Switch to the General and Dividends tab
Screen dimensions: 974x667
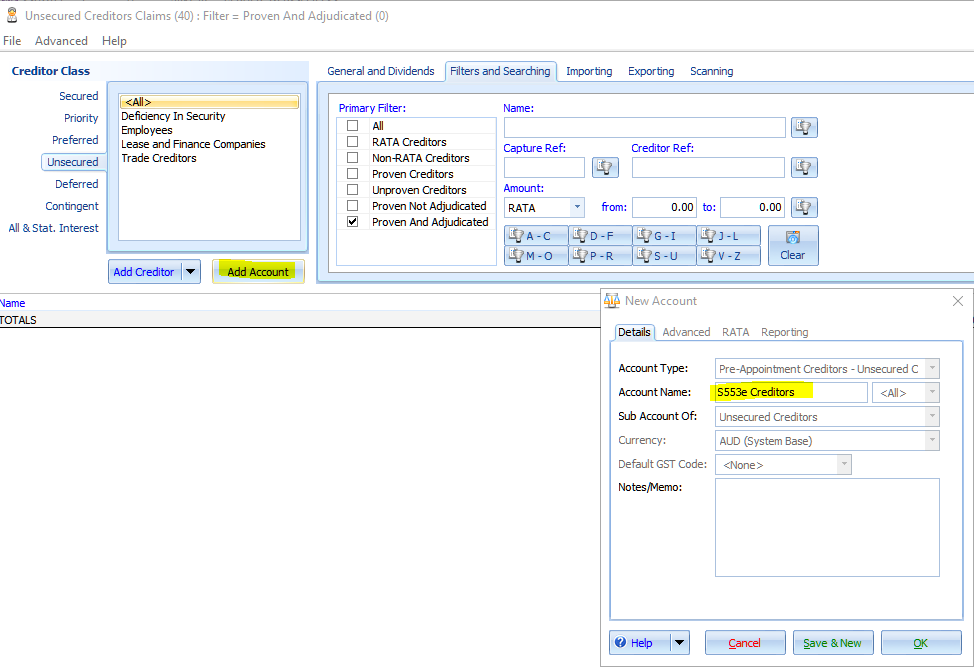point(380,71)
